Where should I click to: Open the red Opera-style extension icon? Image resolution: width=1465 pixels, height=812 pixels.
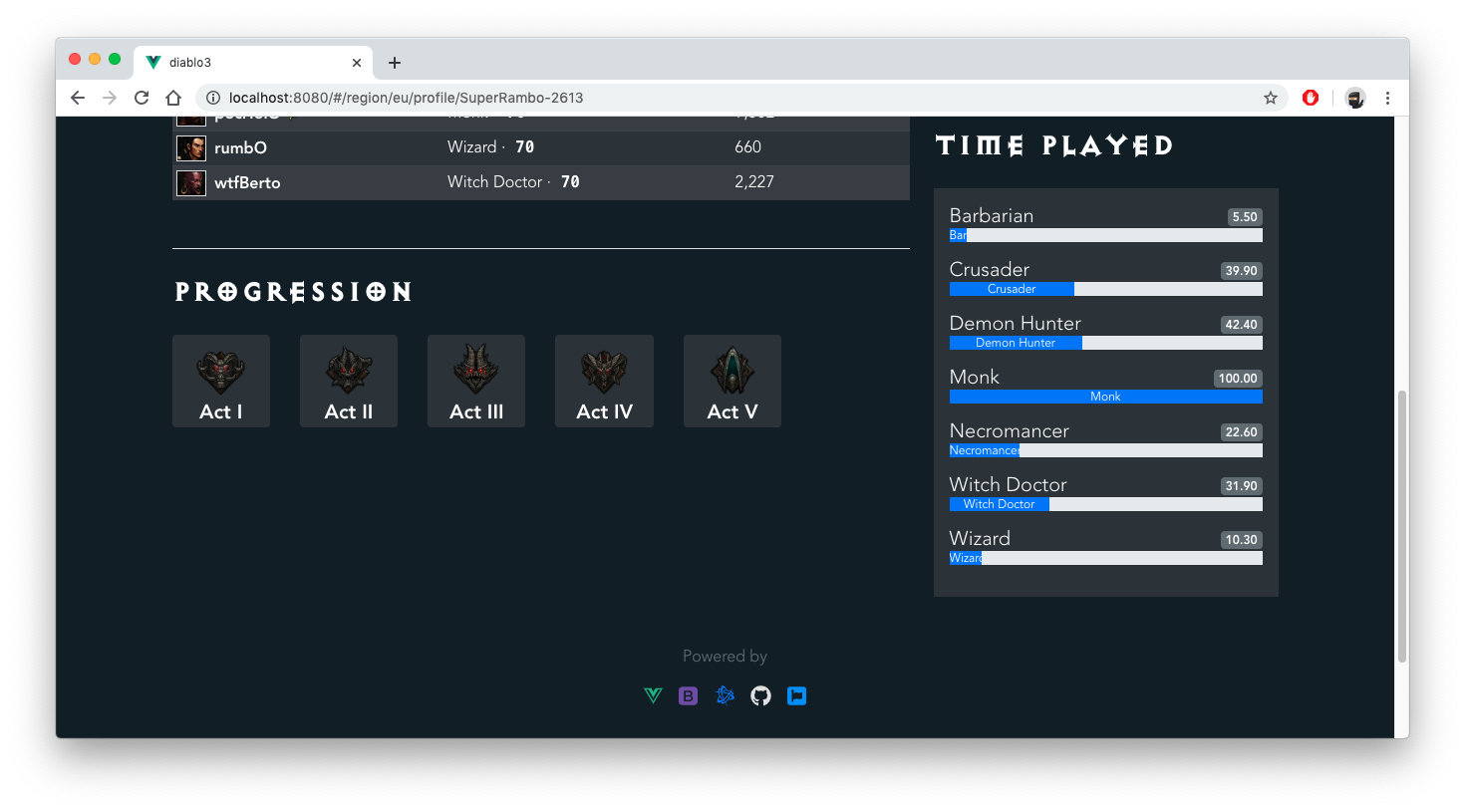tap(1311, 98)
